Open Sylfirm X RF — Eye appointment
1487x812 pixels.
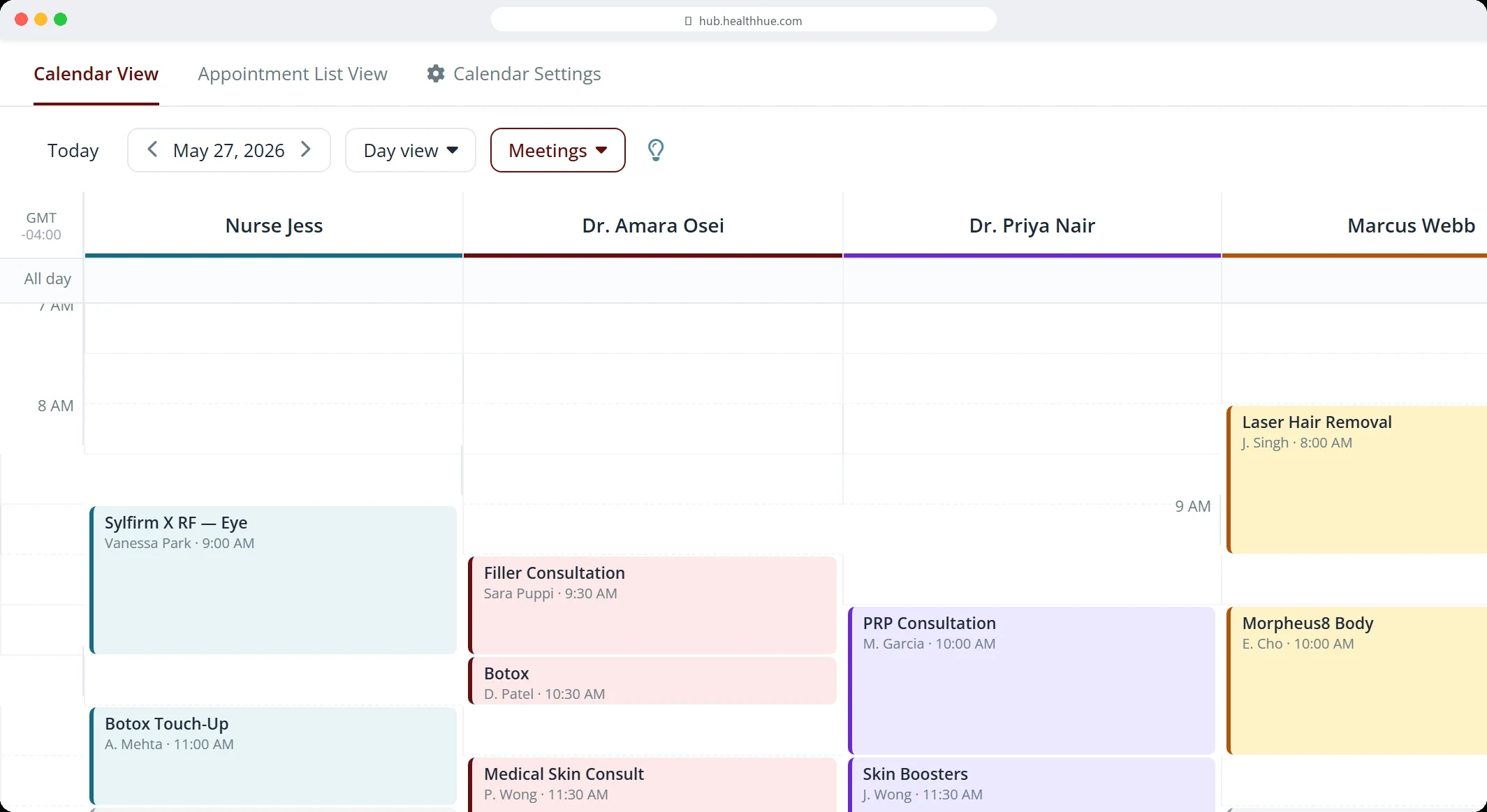point(273,580)
